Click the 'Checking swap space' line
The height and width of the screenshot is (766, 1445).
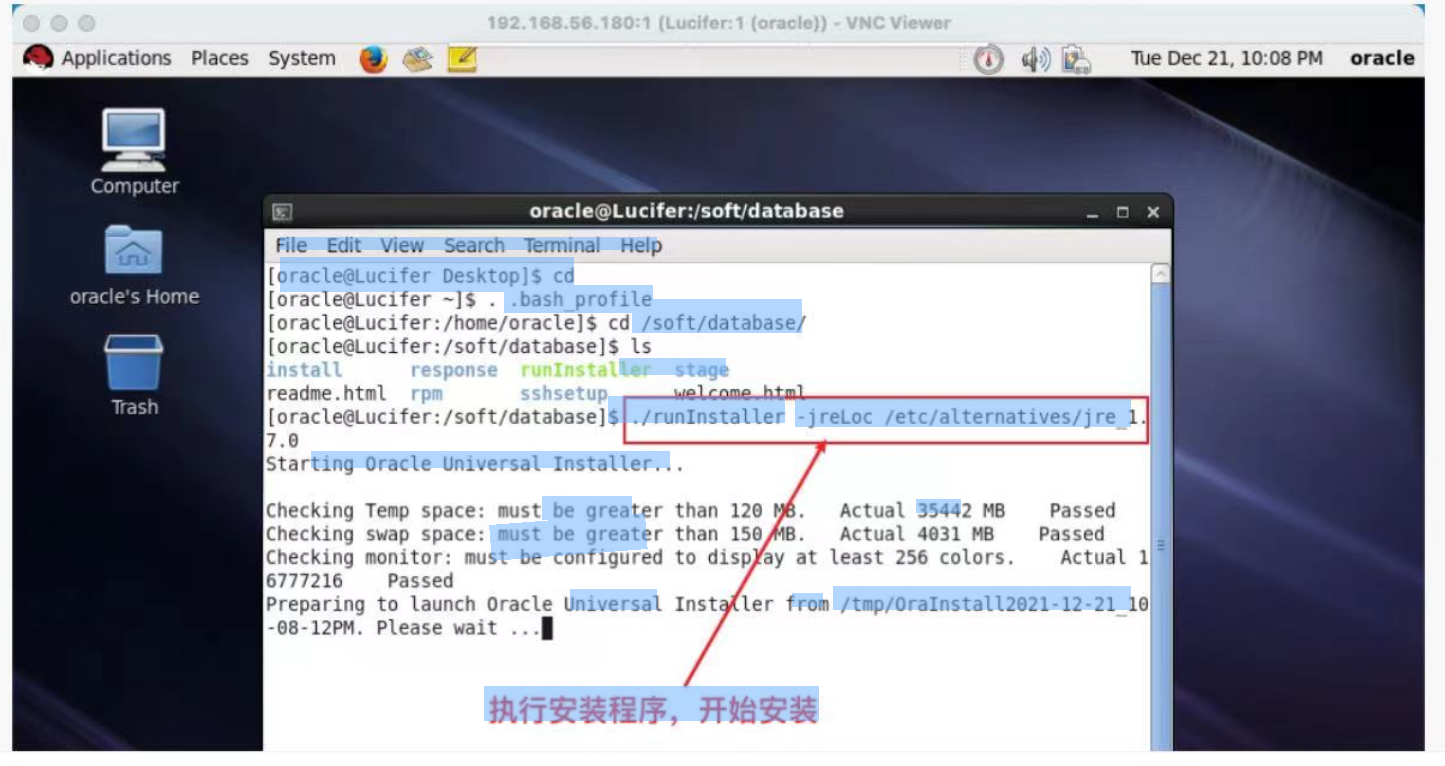click(x=685, y=534)
